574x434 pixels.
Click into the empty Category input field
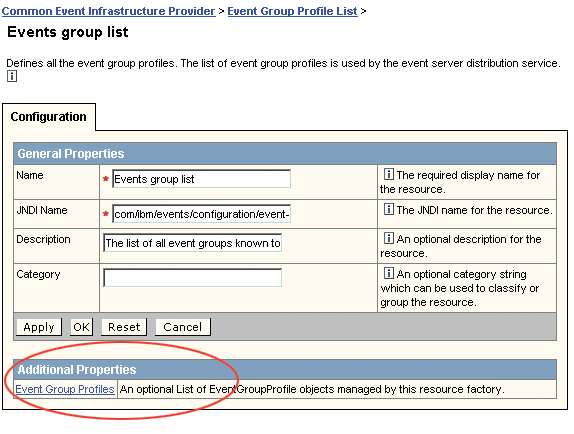(x=193, y=278)
